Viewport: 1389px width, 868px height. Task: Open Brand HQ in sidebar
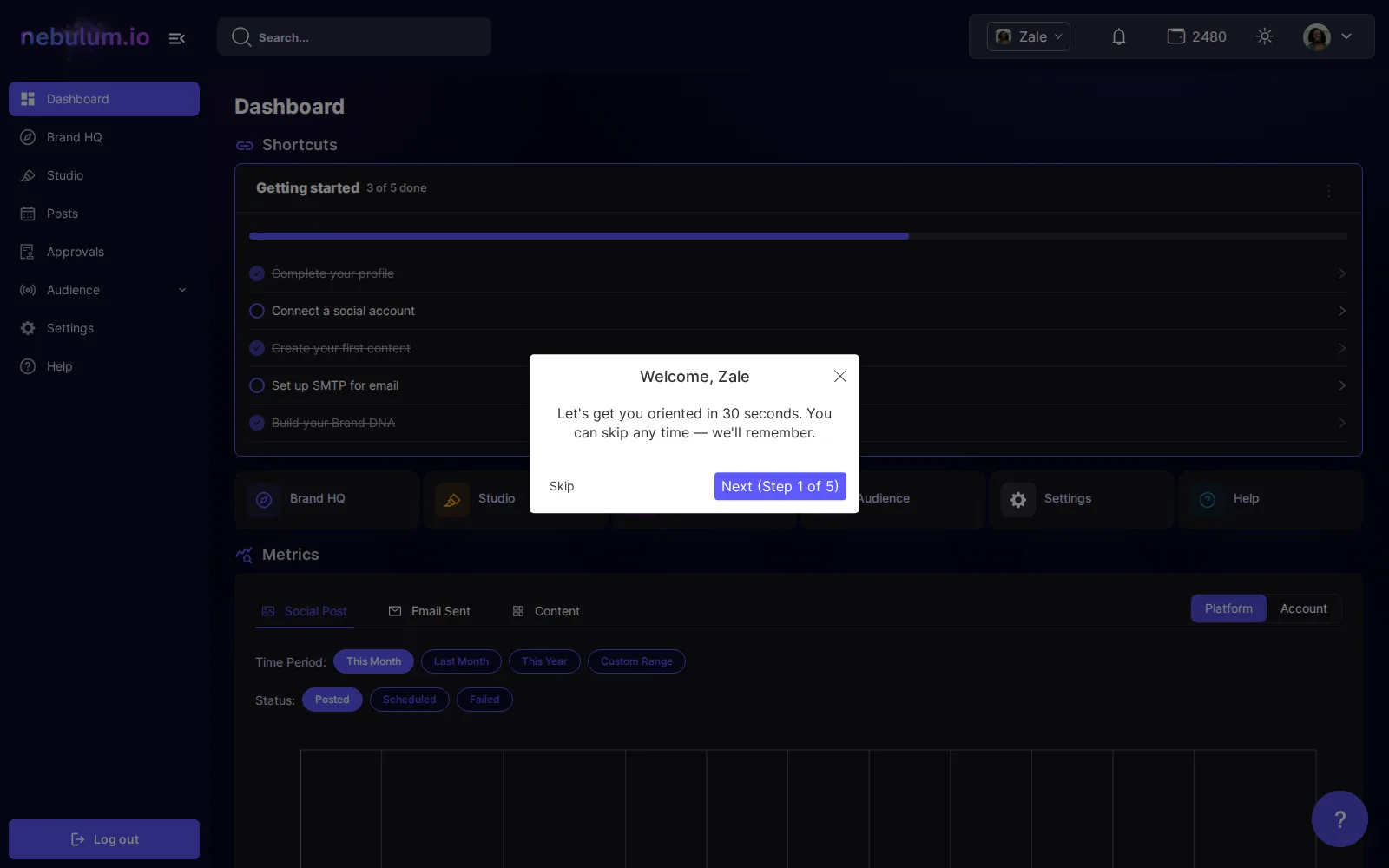[x=104, y=137]
